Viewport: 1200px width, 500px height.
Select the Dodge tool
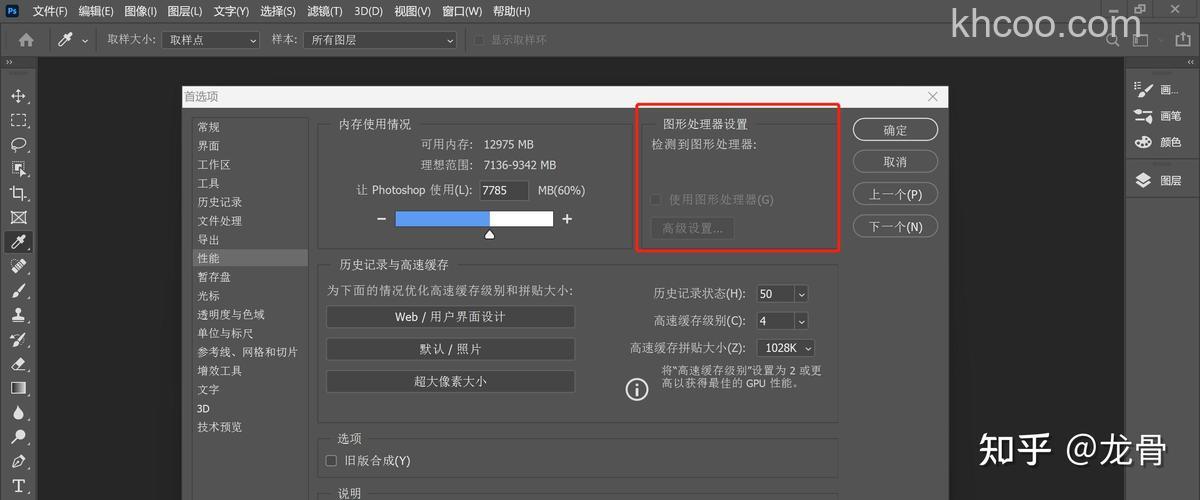(18, 437)
